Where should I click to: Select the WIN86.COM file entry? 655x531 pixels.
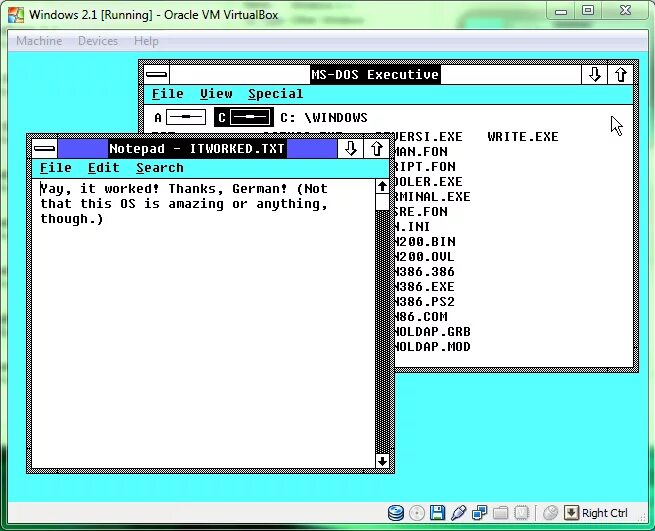tap(421, 317)
